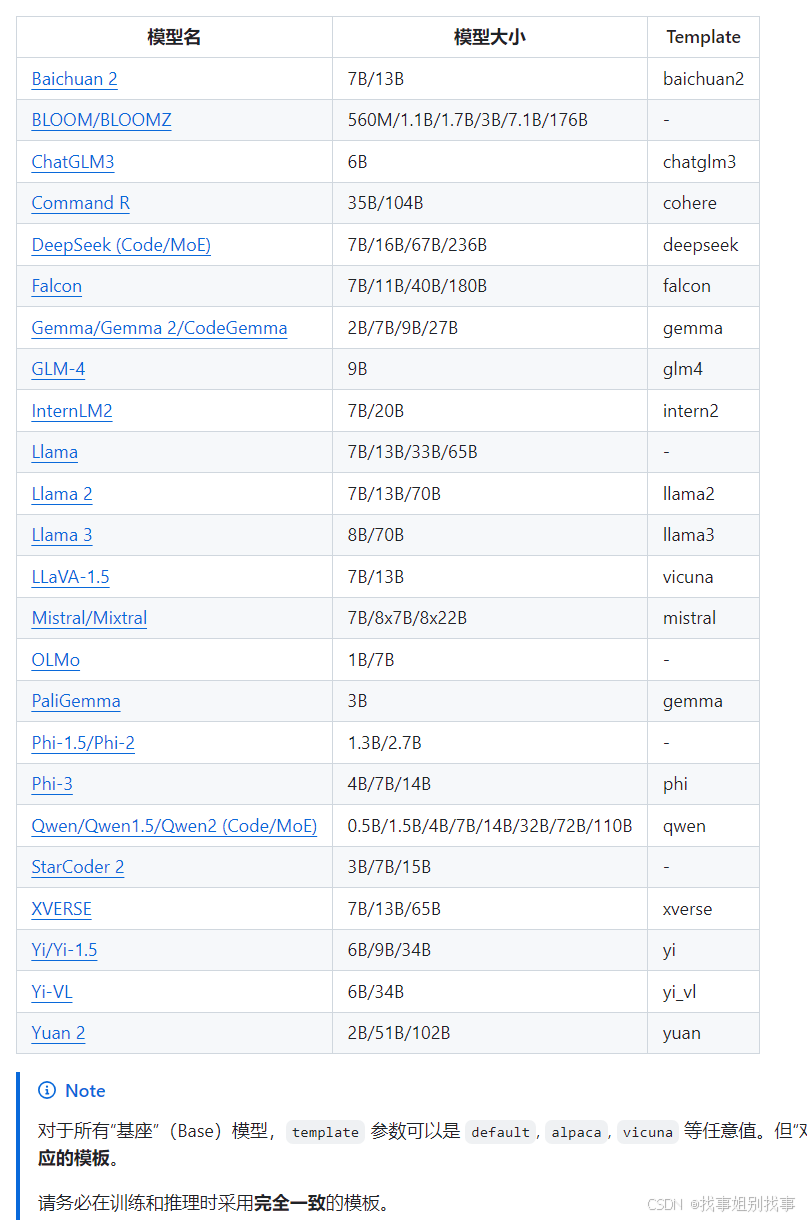The image size is (807, 1220).
Task: Open the Falcon model link
Action: (x=56, y=286)
